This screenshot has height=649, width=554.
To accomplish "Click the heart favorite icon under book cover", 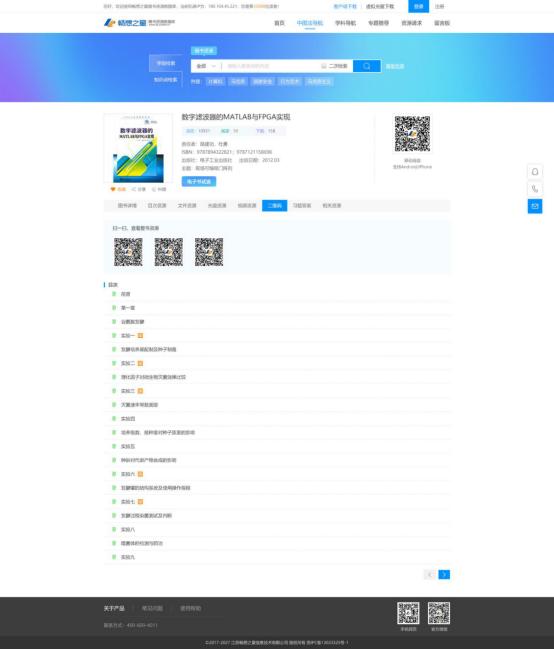I will [113, 189].
